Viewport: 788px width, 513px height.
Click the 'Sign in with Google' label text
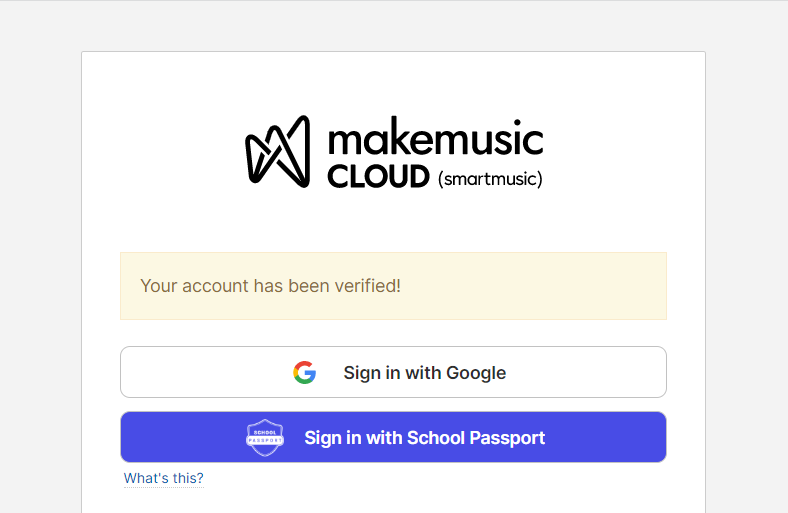[425, 373]
